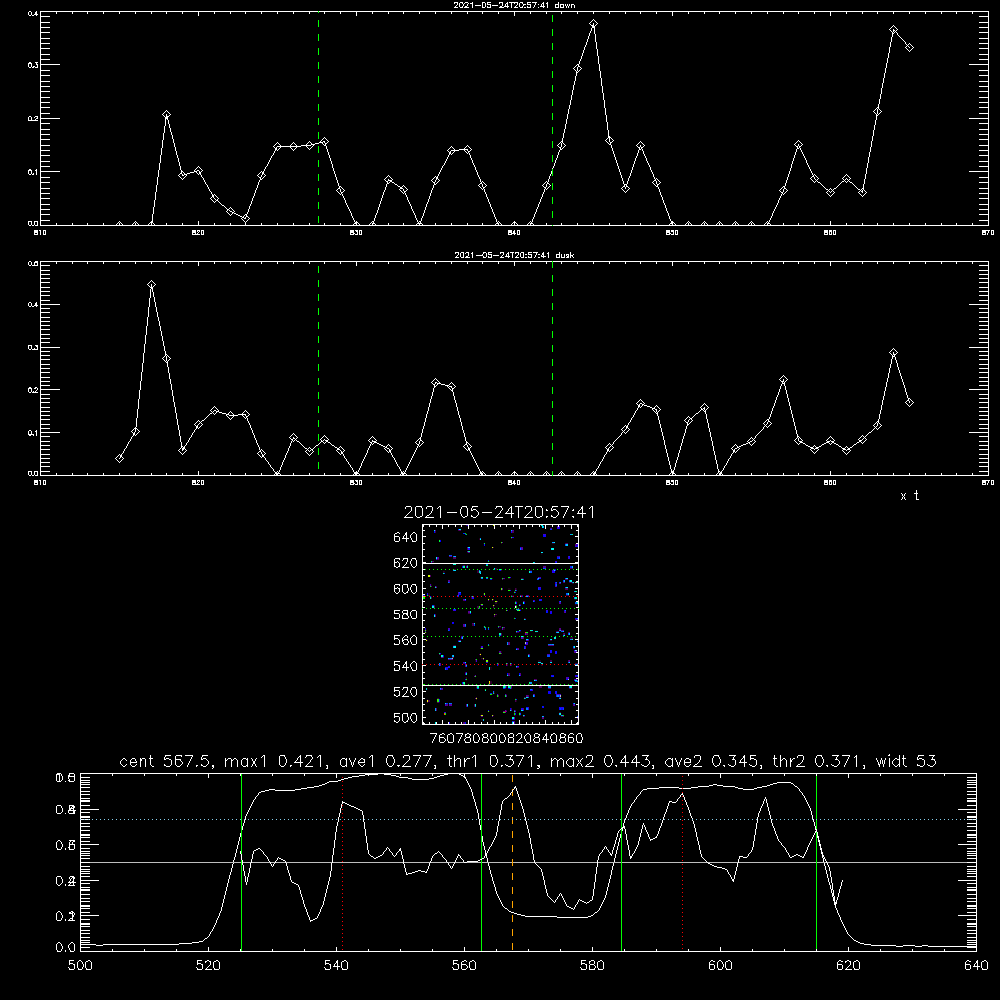Click the x-axis number string under detector image
The height and width of the screenshot is (1000, 1000).
click(x=506, y=738)
